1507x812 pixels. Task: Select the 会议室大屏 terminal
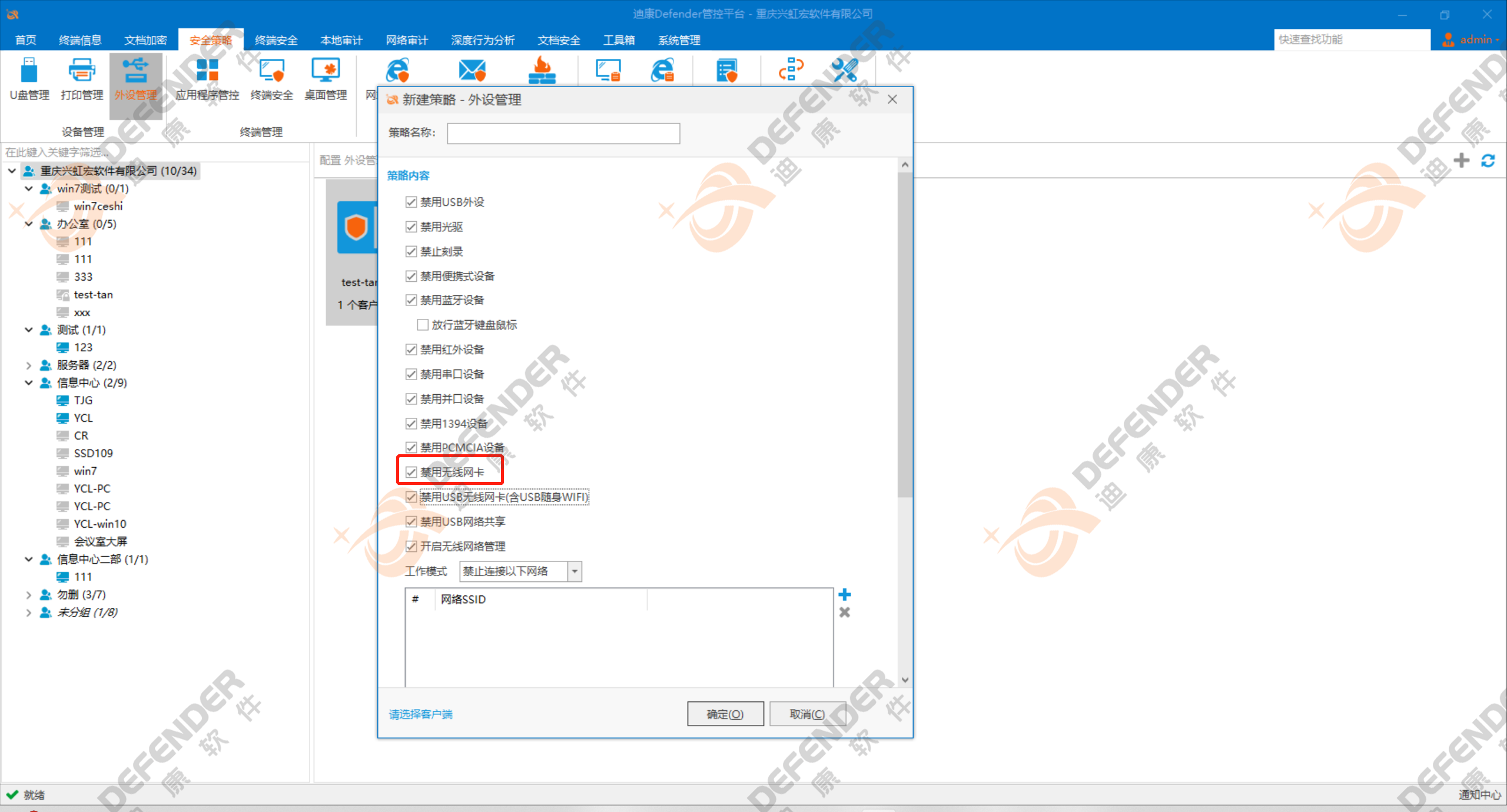[100, 541]
